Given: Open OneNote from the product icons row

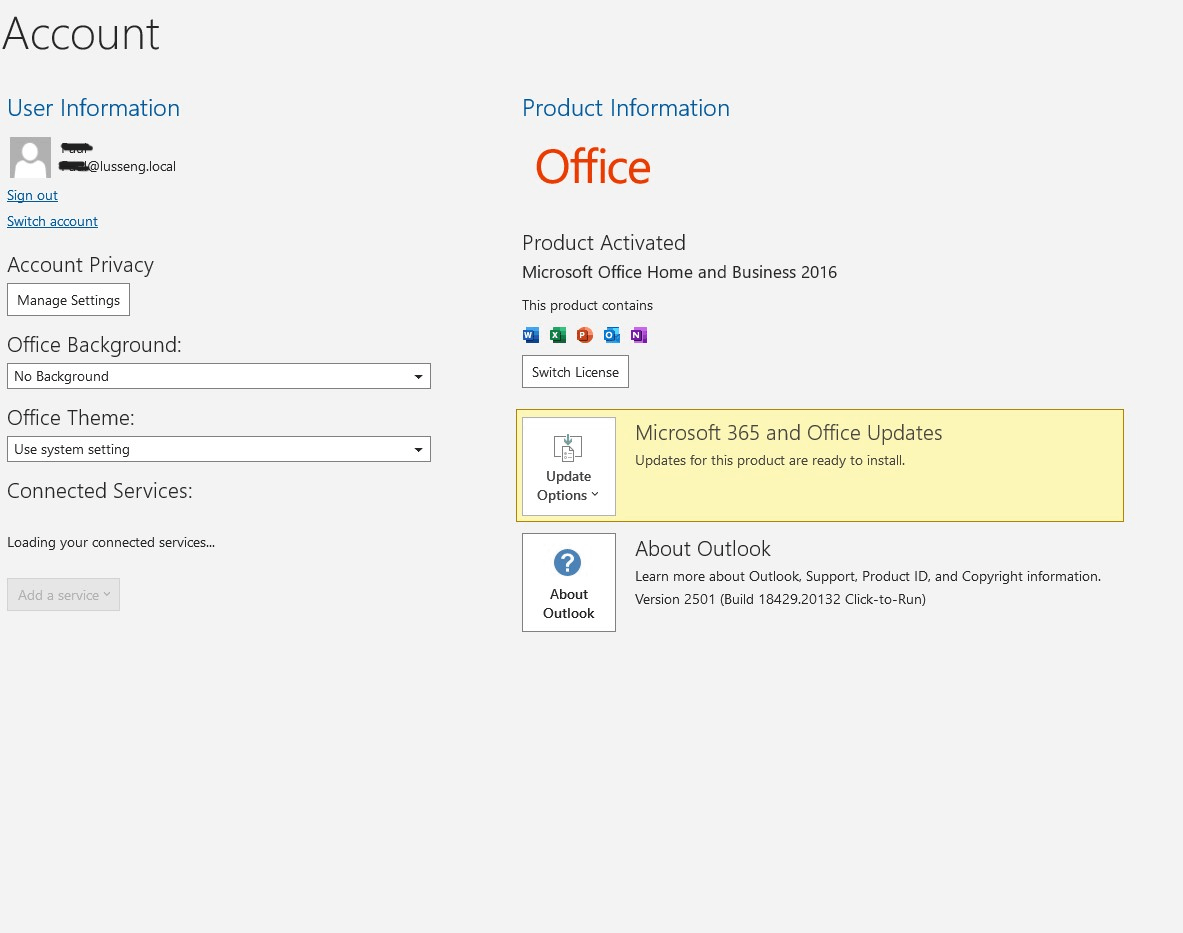Looking at the screenshot, I should coord(638,335).
